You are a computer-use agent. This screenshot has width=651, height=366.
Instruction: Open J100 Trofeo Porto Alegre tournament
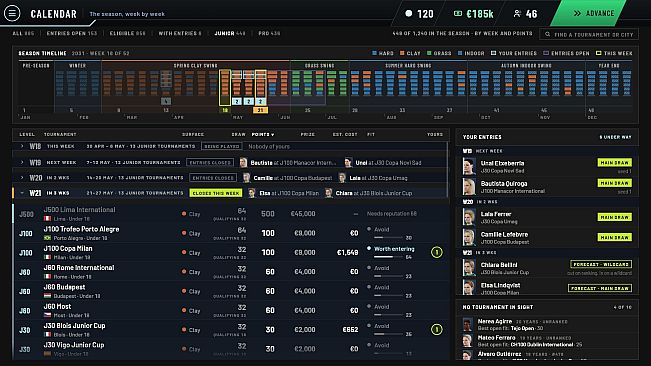click(x=230, y=233)
